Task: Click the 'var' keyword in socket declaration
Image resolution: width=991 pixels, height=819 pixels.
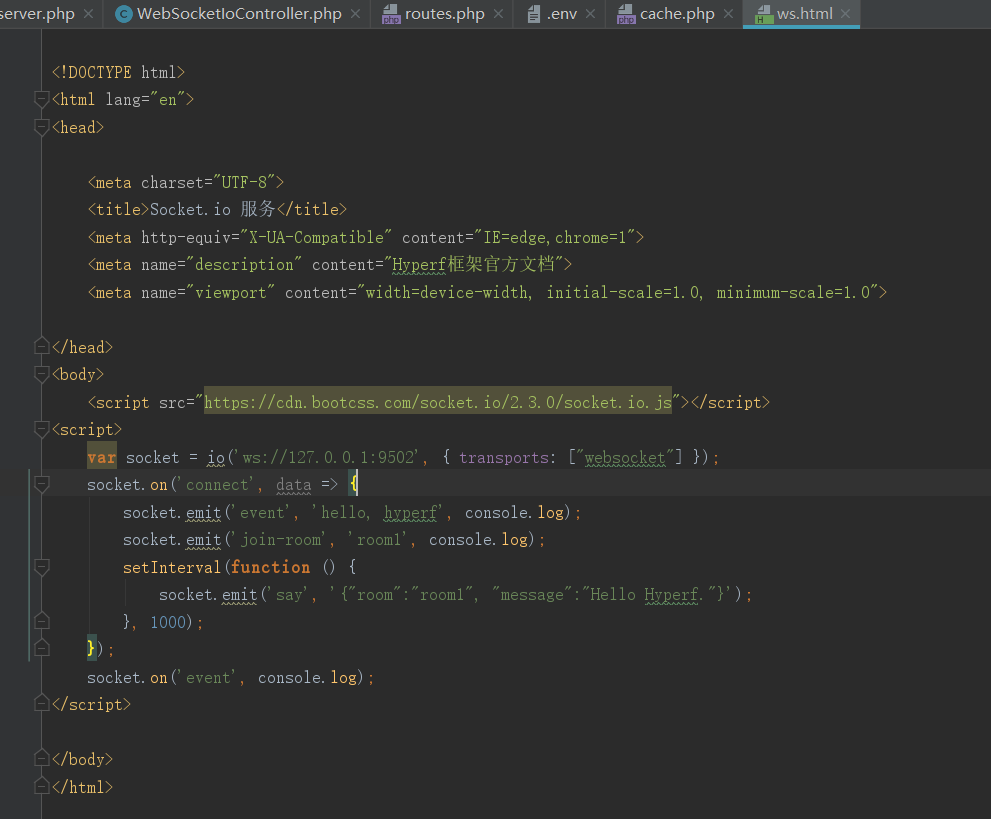Action: click(x=102, y=457)
